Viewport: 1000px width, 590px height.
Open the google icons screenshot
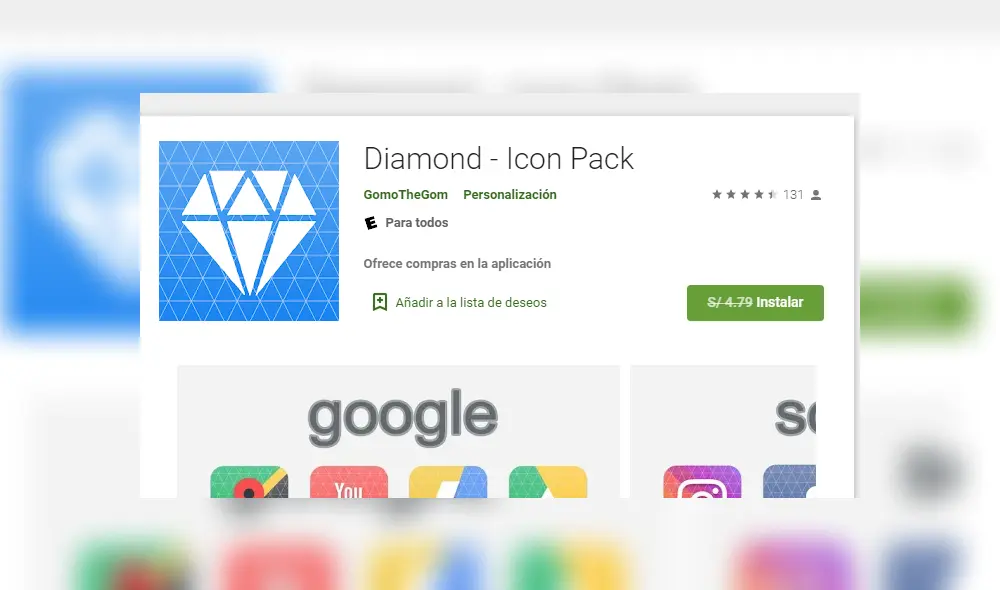click(399, 432)
